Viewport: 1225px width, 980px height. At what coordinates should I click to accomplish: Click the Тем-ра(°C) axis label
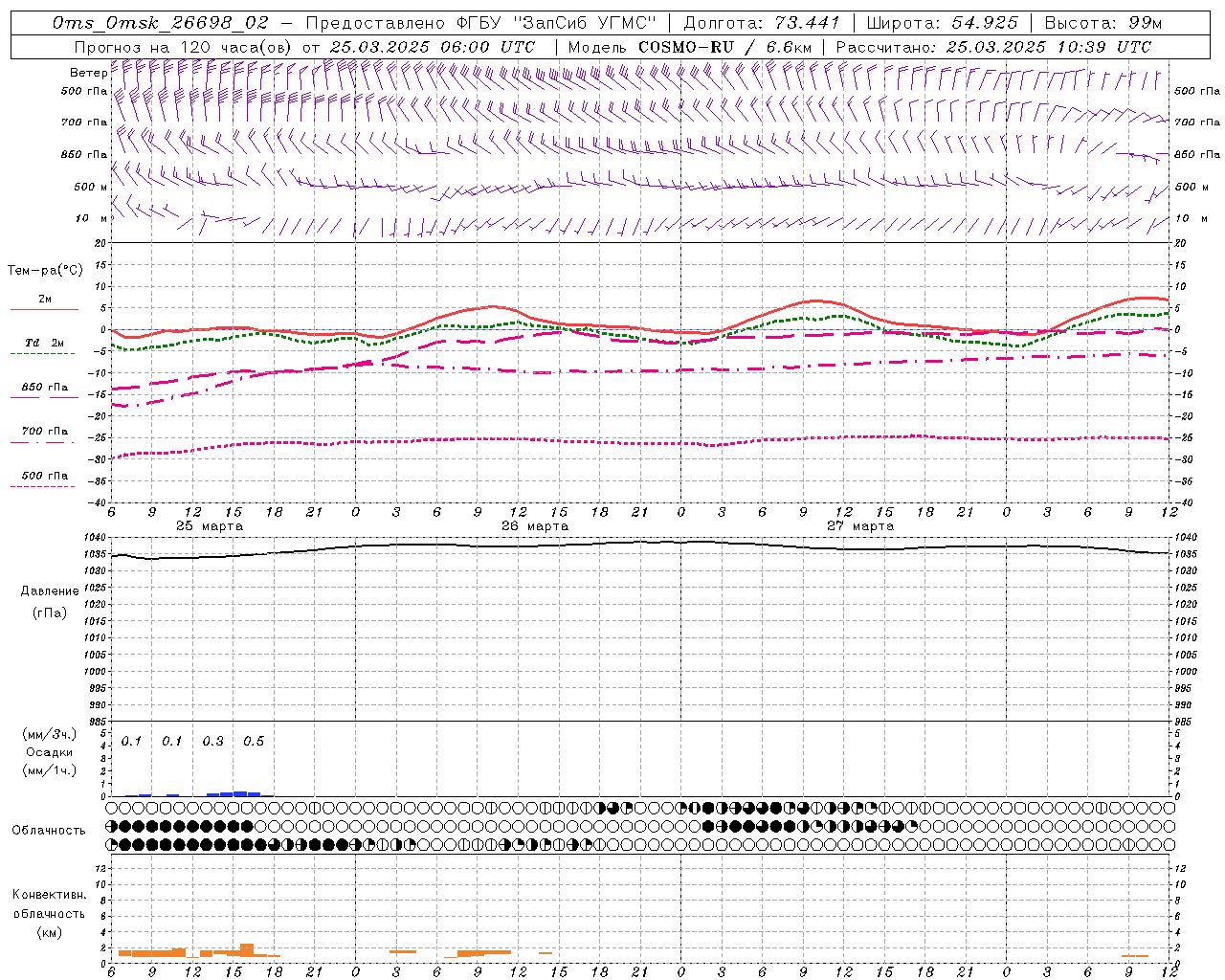coord(45,271)
